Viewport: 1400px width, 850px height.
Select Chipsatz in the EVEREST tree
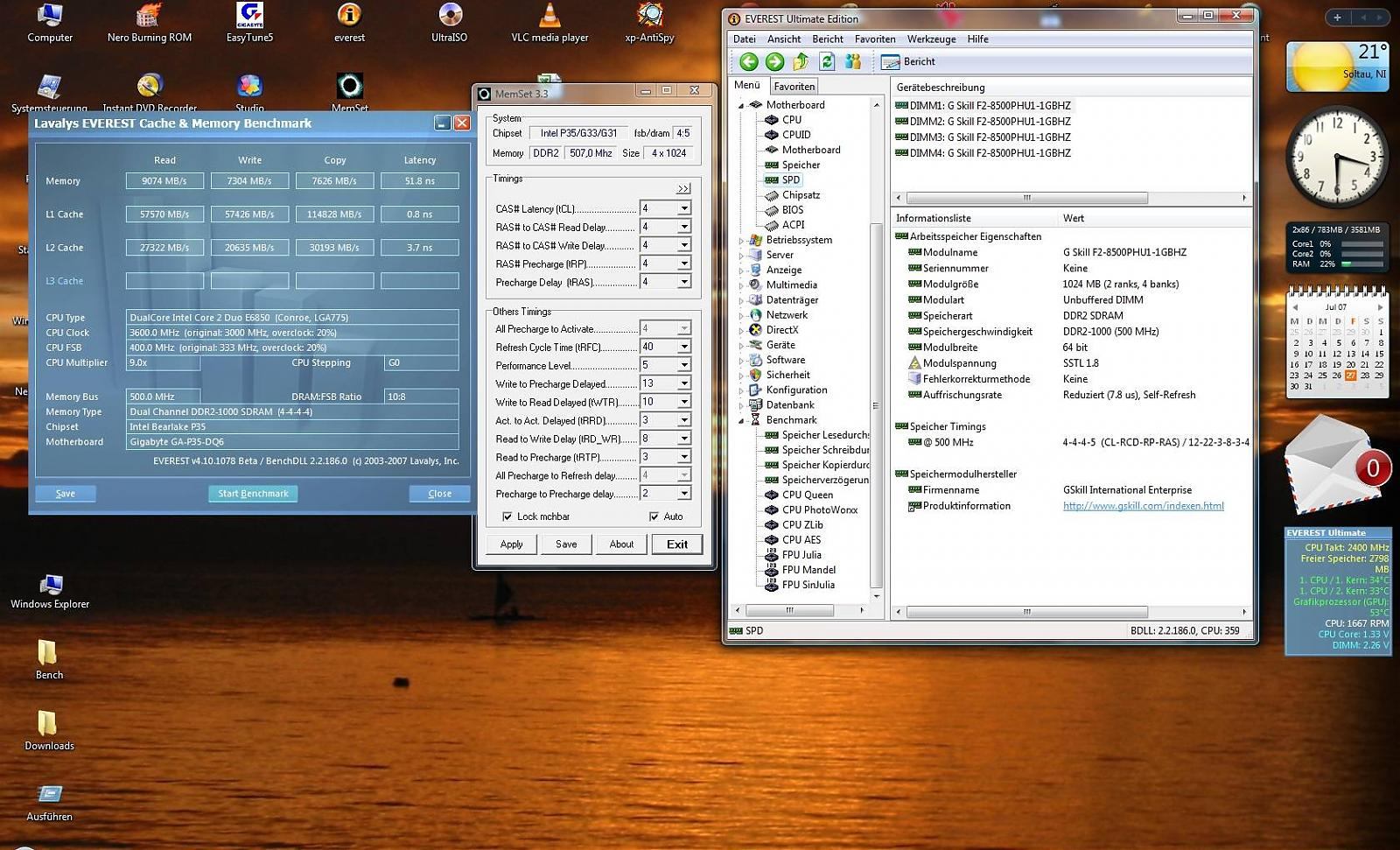(x=801, y=194)
